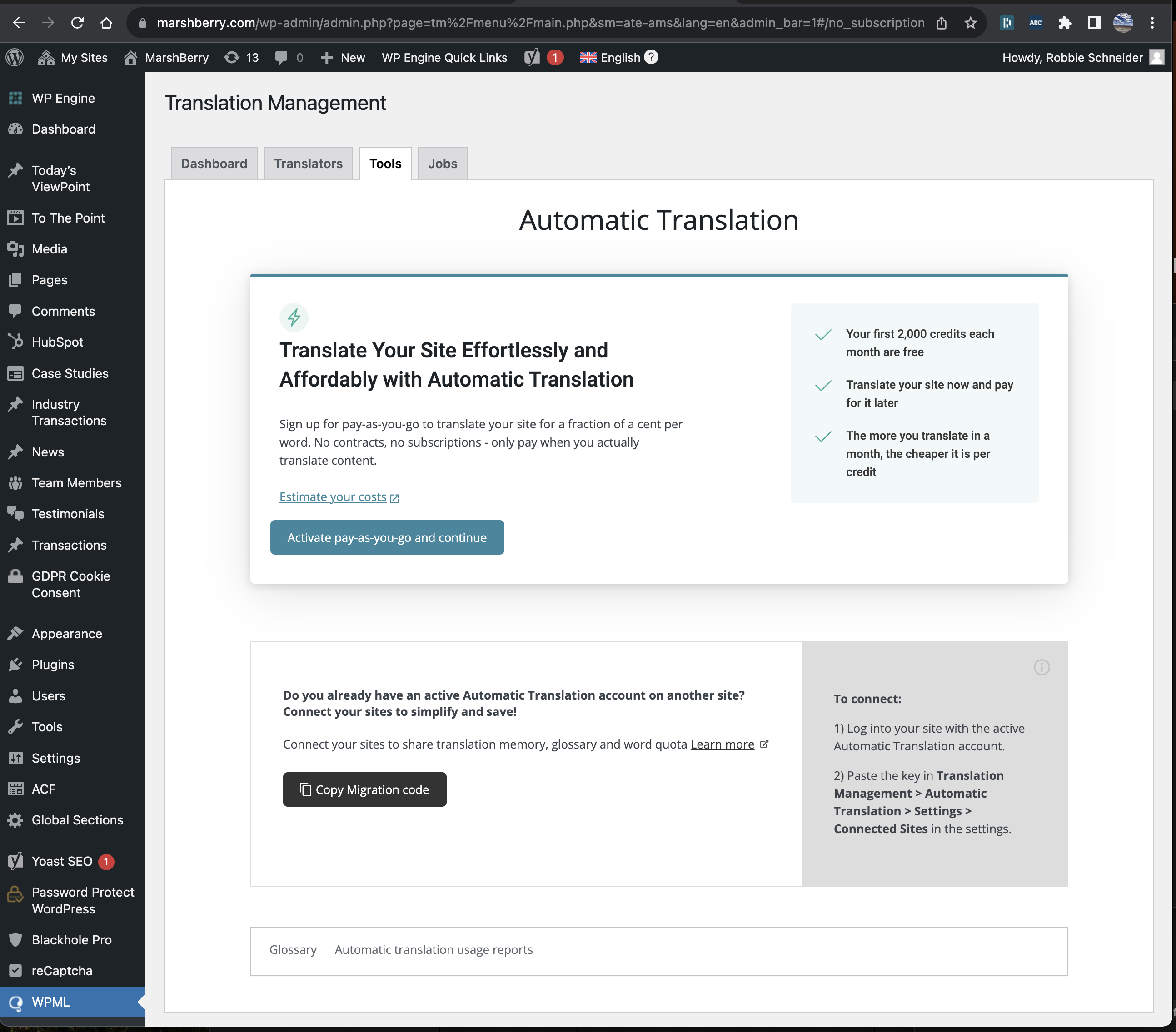This screenshot has width=1176, height=1032.
Task: Open Testimonials in sidebar
Action: coord(72,514)
